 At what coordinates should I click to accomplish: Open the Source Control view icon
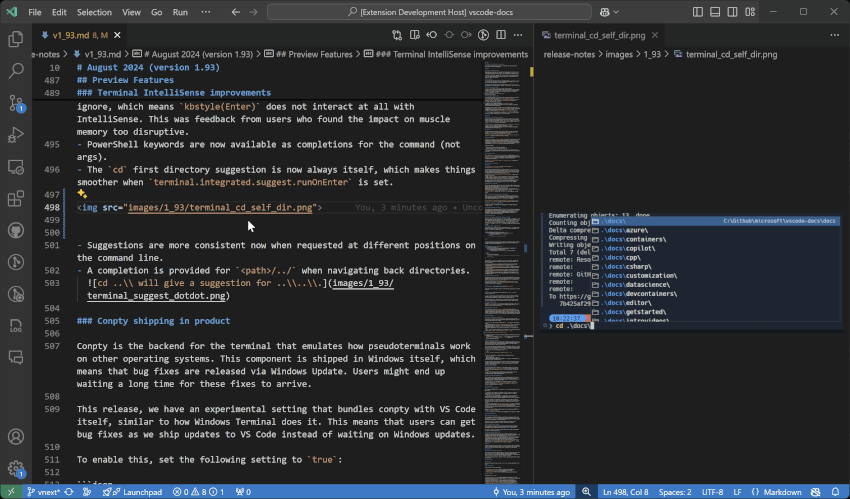[x=16, y=102]
